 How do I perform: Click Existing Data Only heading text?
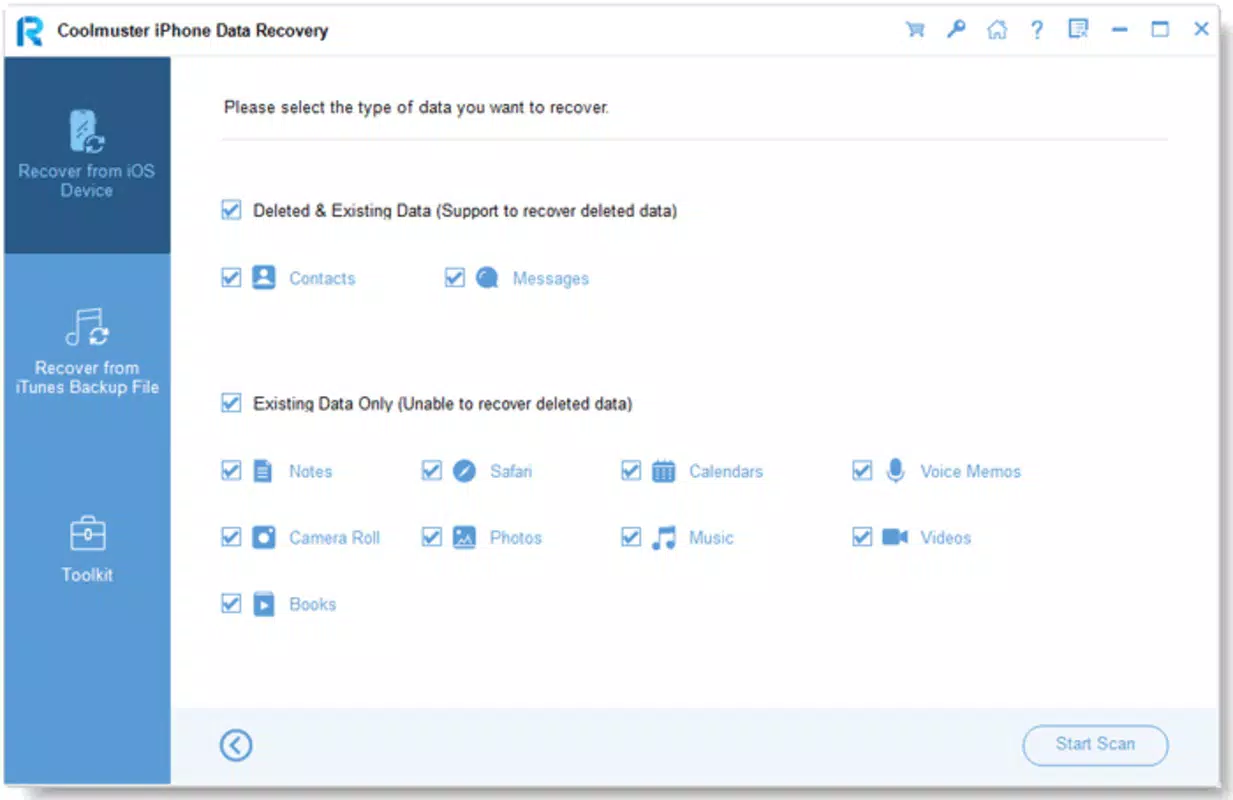[443, 404]
